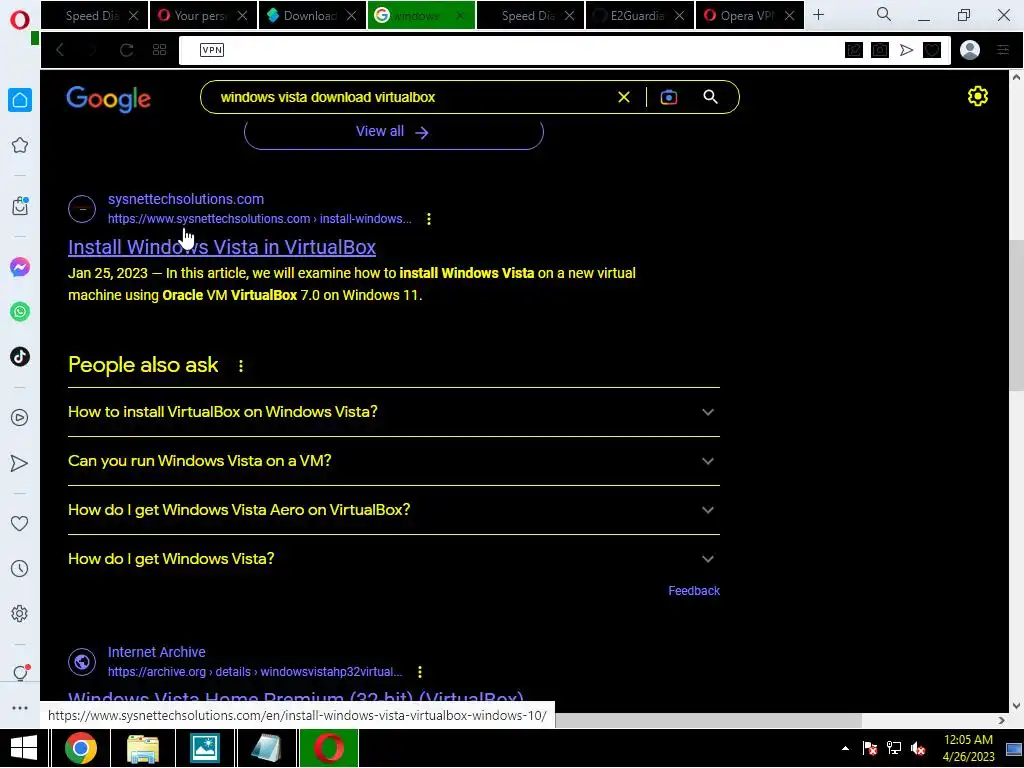This screenshot has height=768, width=1024.
Task: Open 'Windows Vista Home Premium (32-bit)' result
Action: click(296, 697)
